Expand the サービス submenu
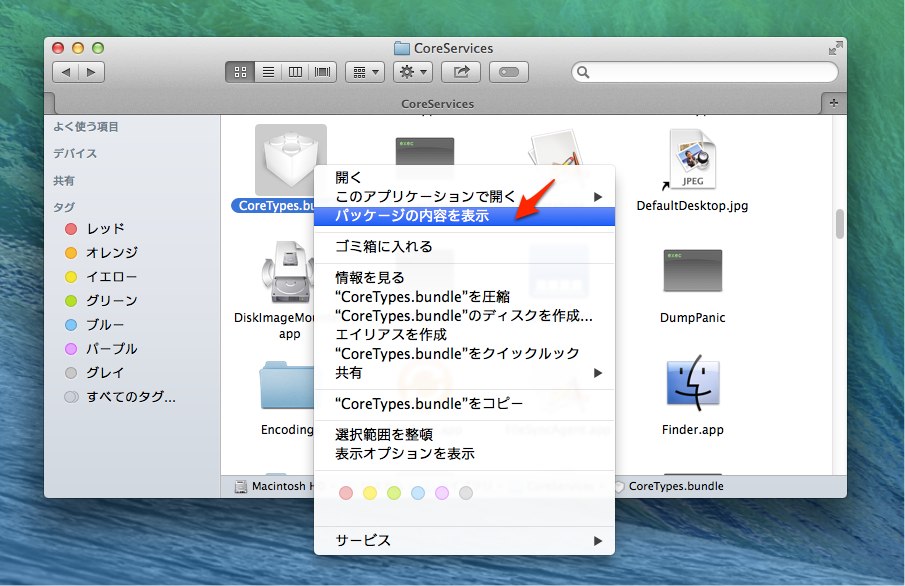The width and height of the screenshot is (905, 586). pos(464,540)
